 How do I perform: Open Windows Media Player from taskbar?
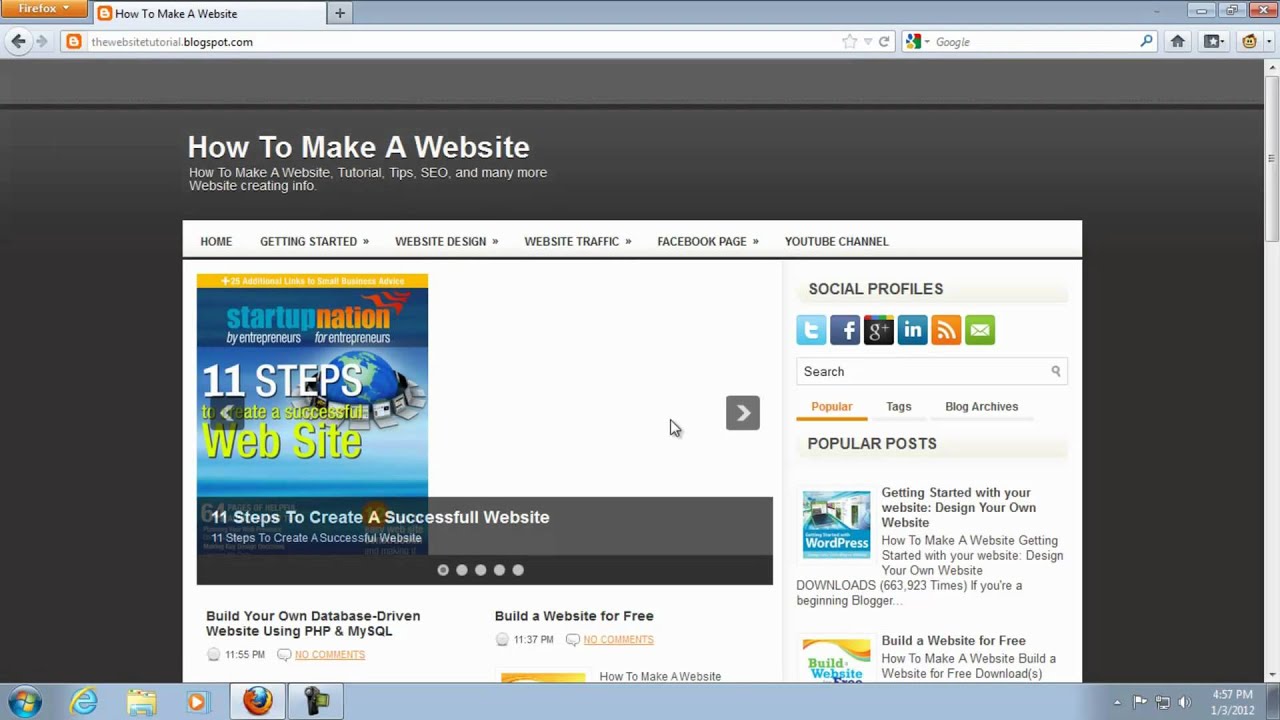coord(197,702)
